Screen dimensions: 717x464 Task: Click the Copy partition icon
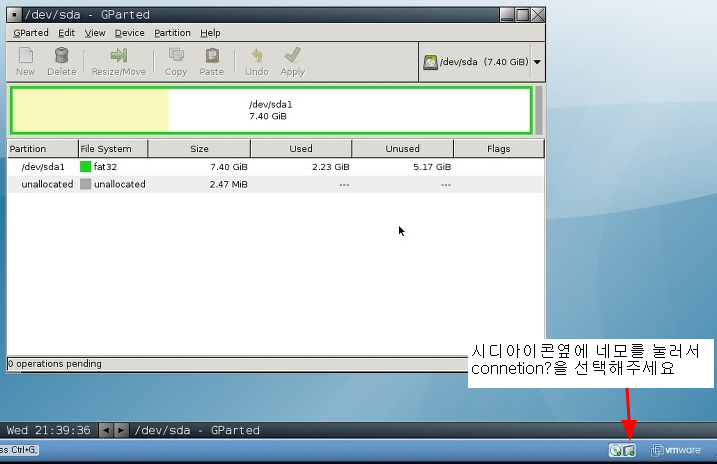[x=176, y=56]
